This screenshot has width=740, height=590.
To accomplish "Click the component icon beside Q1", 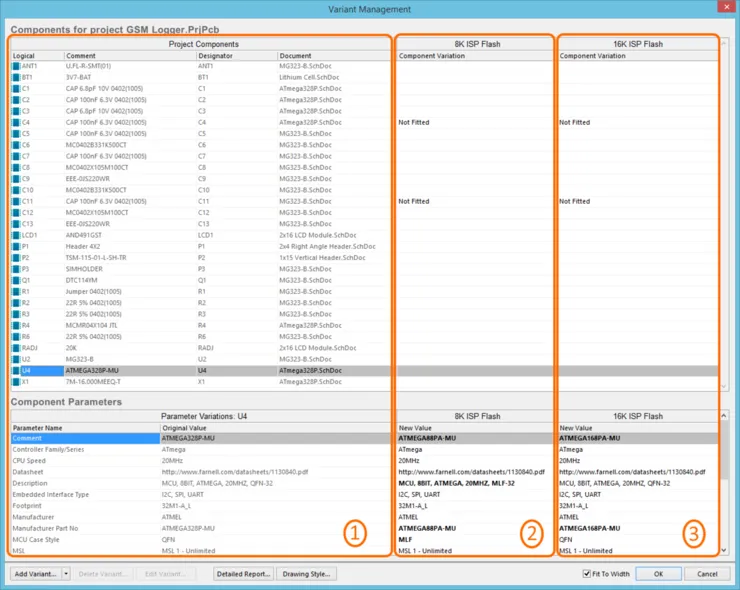I will 16,280.
